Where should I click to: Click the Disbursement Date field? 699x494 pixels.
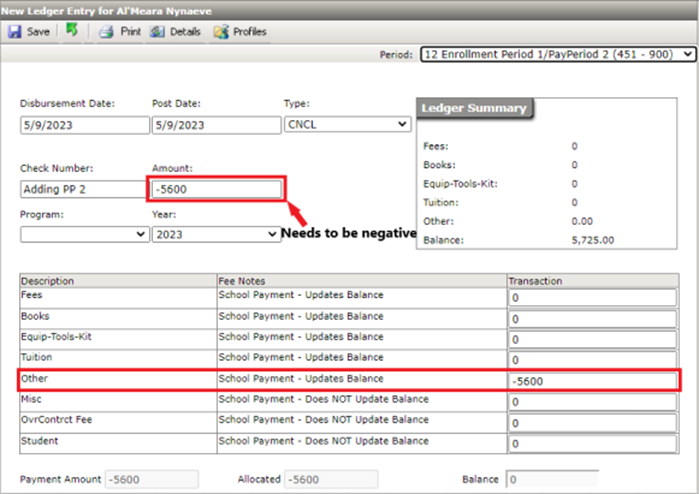[x=82, y=125]
